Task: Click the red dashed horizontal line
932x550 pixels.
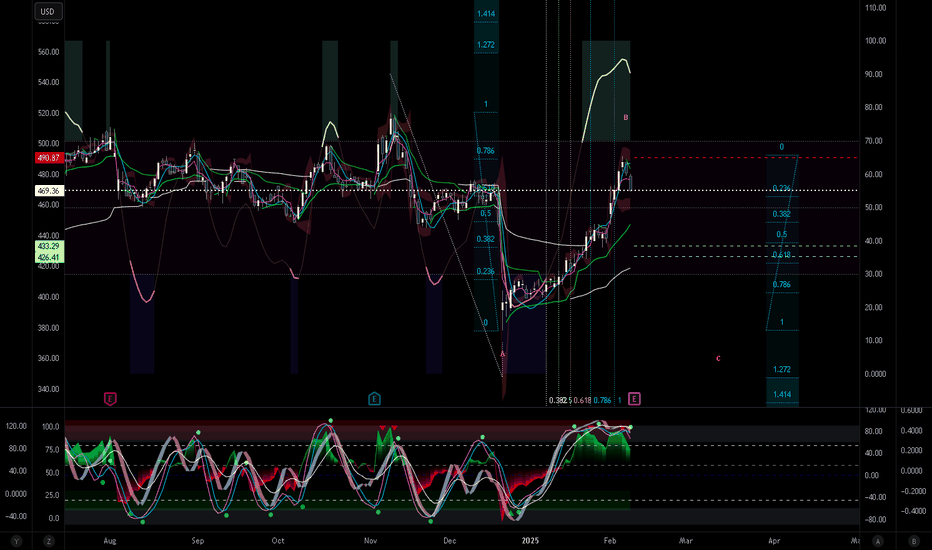Action: [x=745, y=158]
